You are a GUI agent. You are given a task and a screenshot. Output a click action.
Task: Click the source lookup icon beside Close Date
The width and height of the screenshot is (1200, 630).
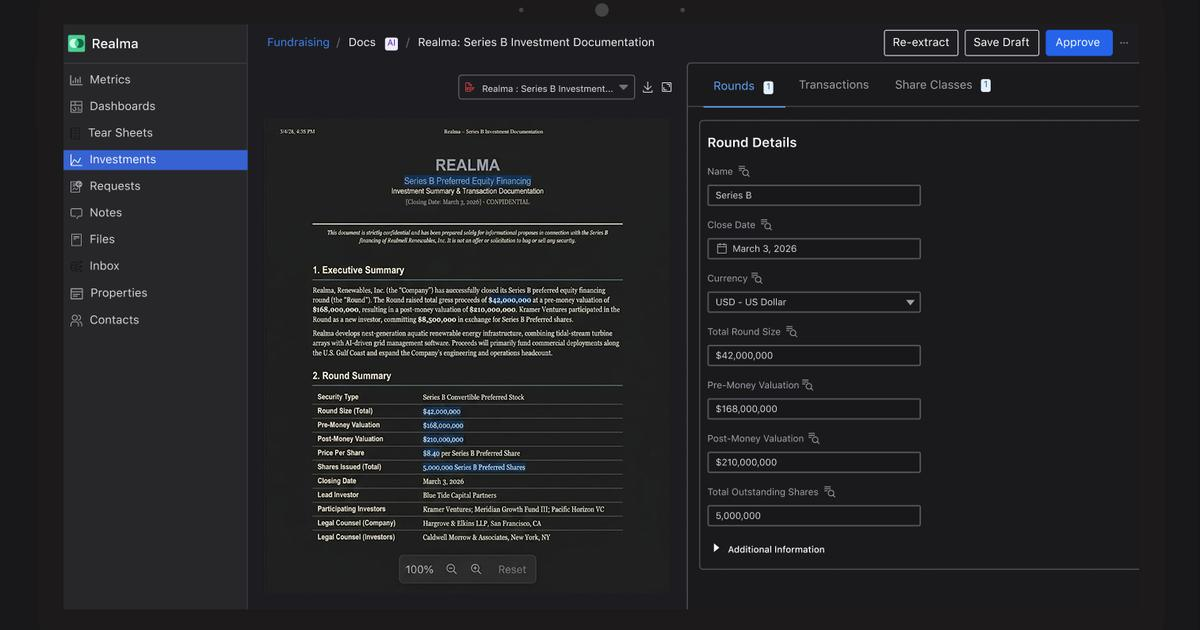coord(767,225)
